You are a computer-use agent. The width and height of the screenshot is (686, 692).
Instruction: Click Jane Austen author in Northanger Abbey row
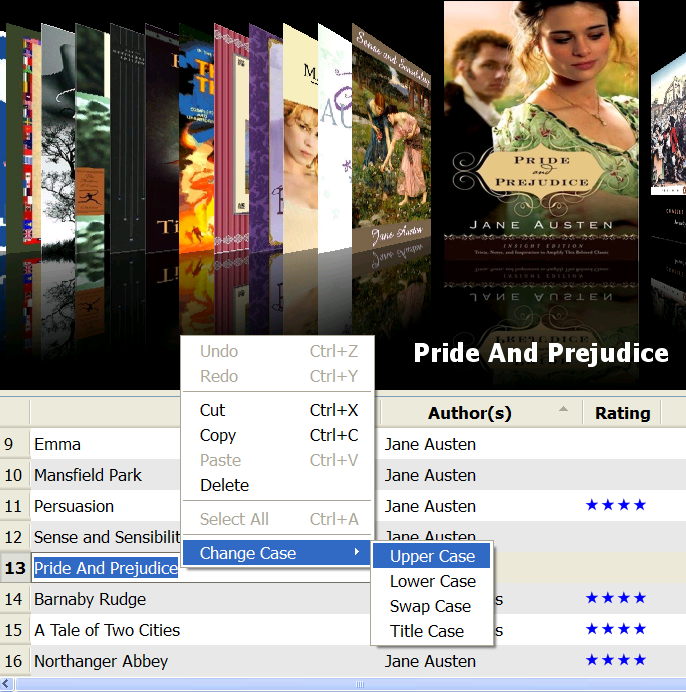point(430,662)
